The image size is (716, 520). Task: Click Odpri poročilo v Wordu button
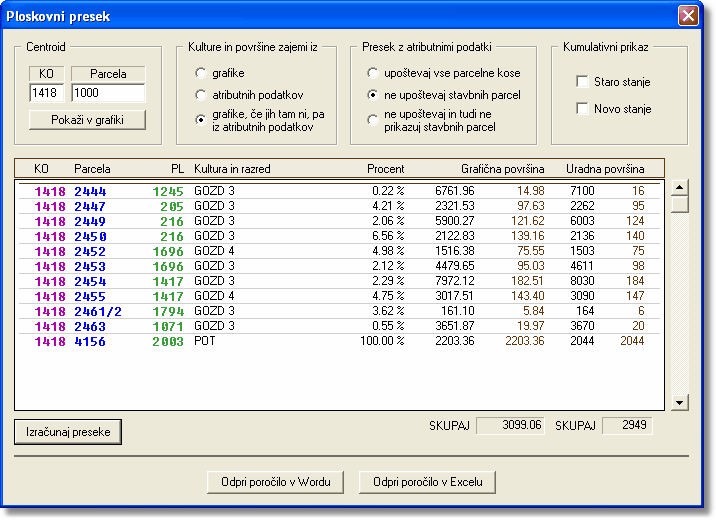276,481
